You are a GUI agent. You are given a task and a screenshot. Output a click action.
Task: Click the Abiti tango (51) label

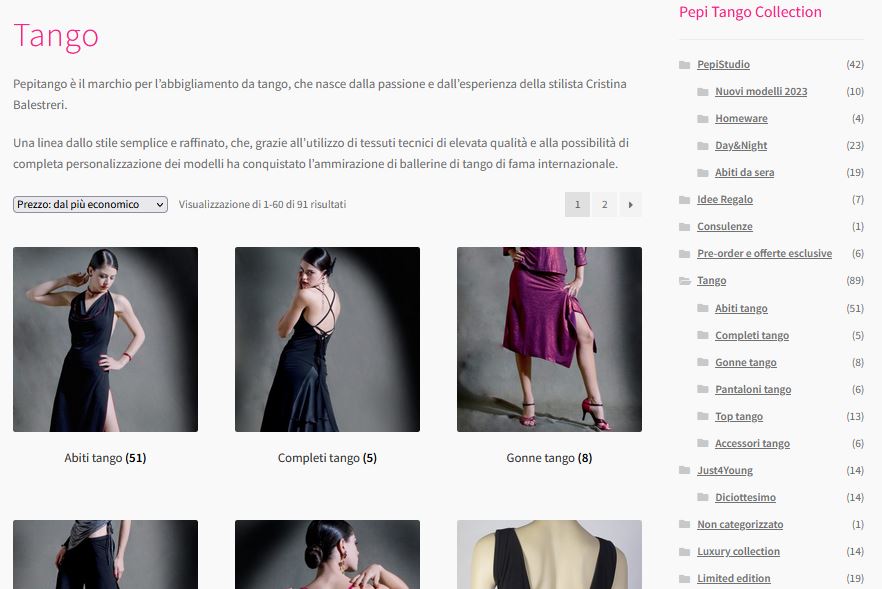click(105, 458)
